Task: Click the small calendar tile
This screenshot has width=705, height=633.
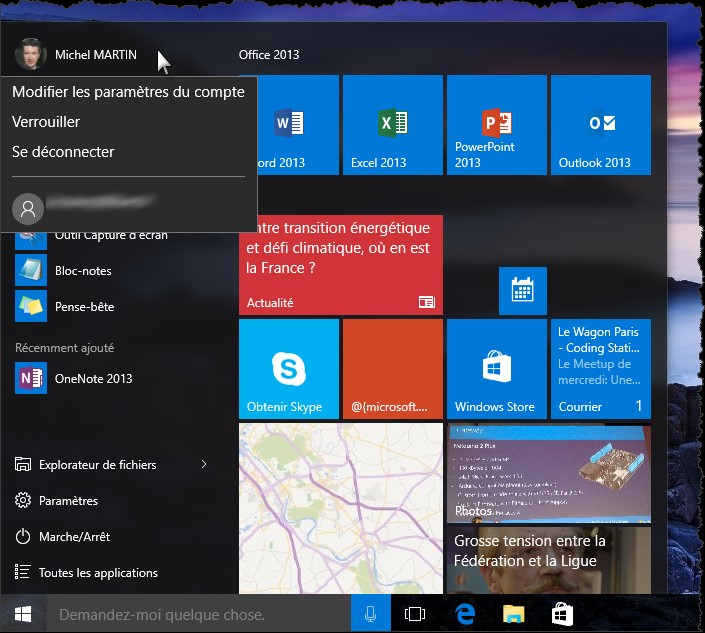Action: click(522, 291)
